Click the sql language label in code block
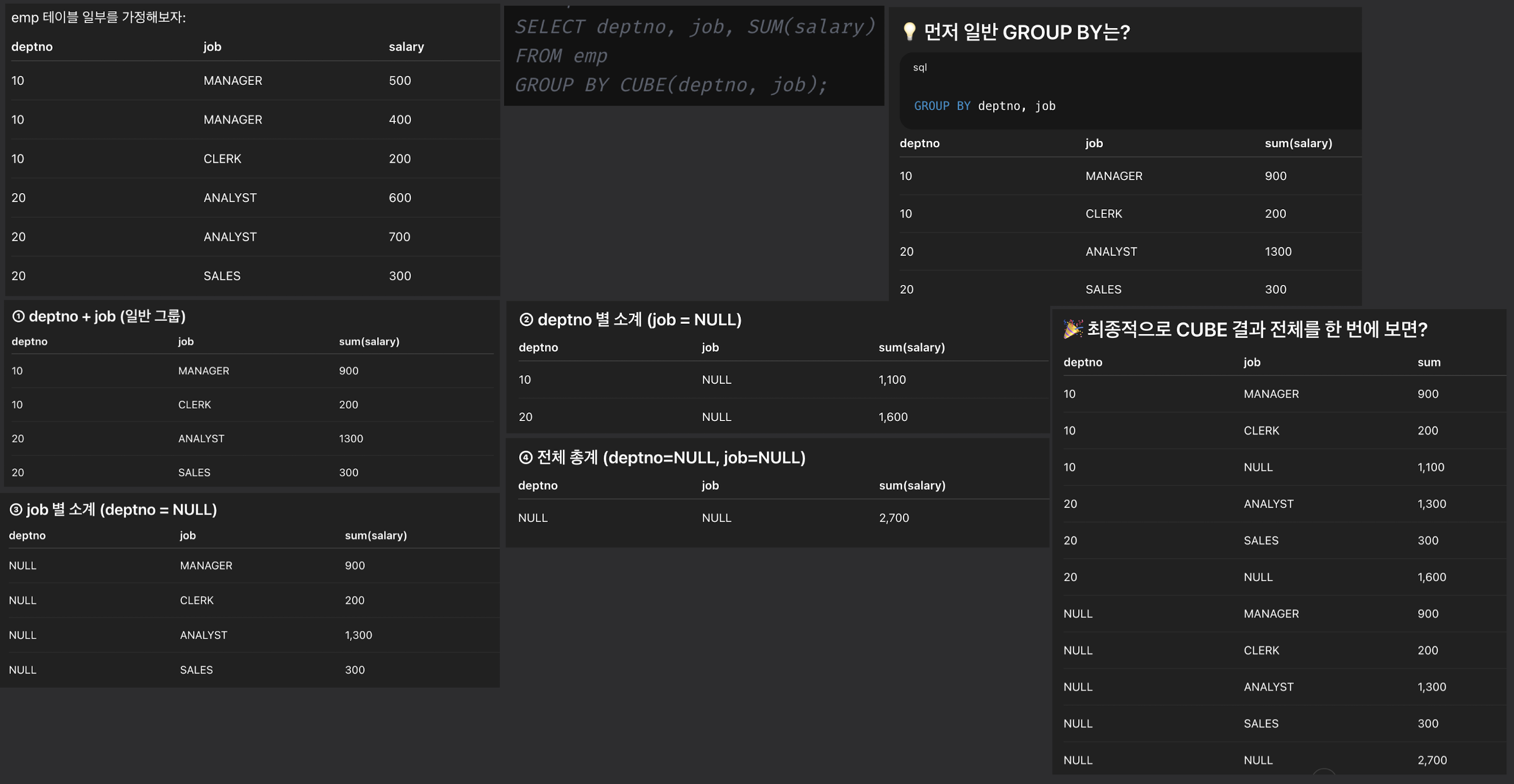Image resolution: width=1514 pixels, height=784 pixels. tap(920, 68)
